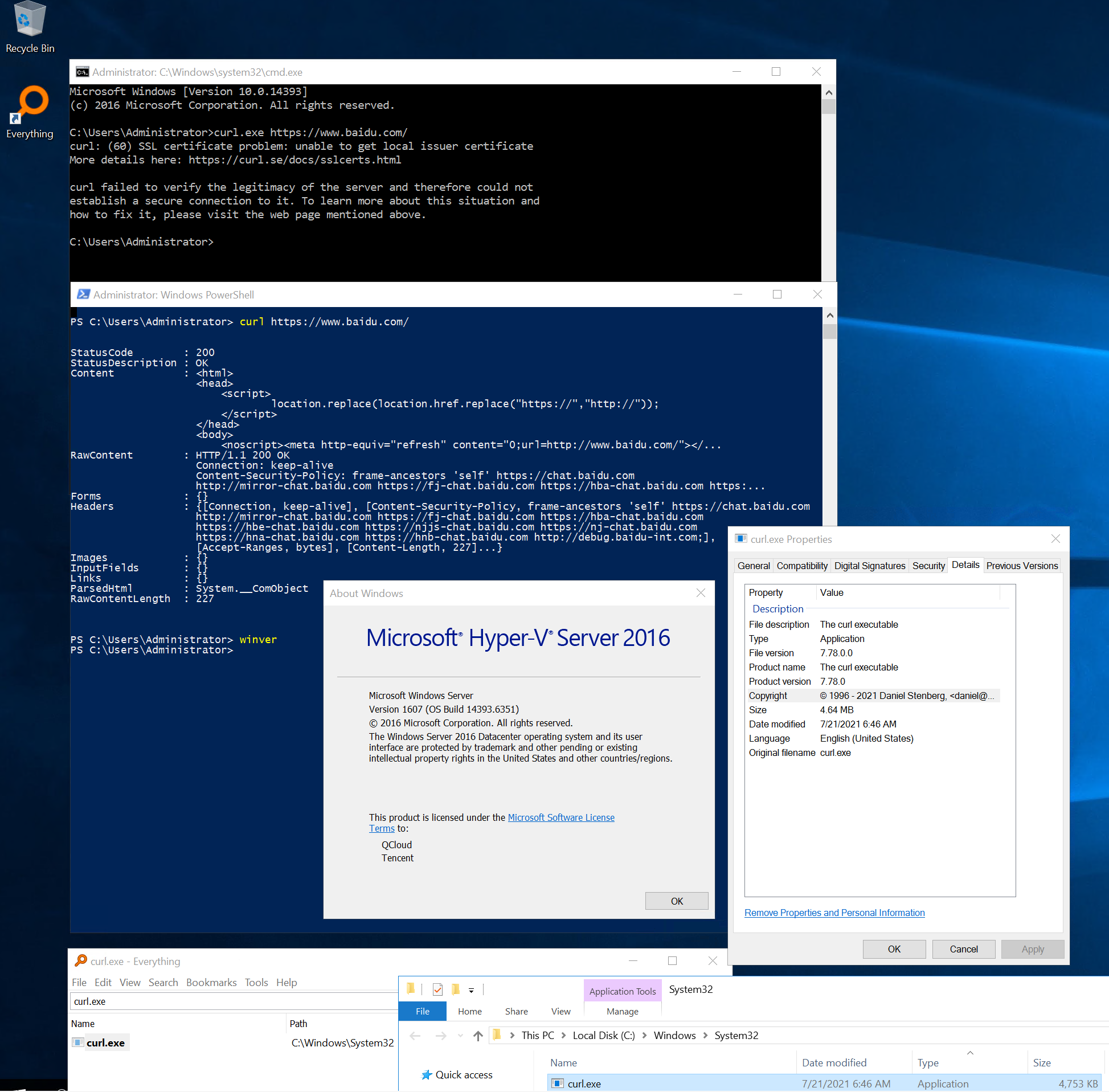Viewport: 1109px width, 1092px height.
Task: Click the cmd.exe window title icon
Action: point(82,72)
